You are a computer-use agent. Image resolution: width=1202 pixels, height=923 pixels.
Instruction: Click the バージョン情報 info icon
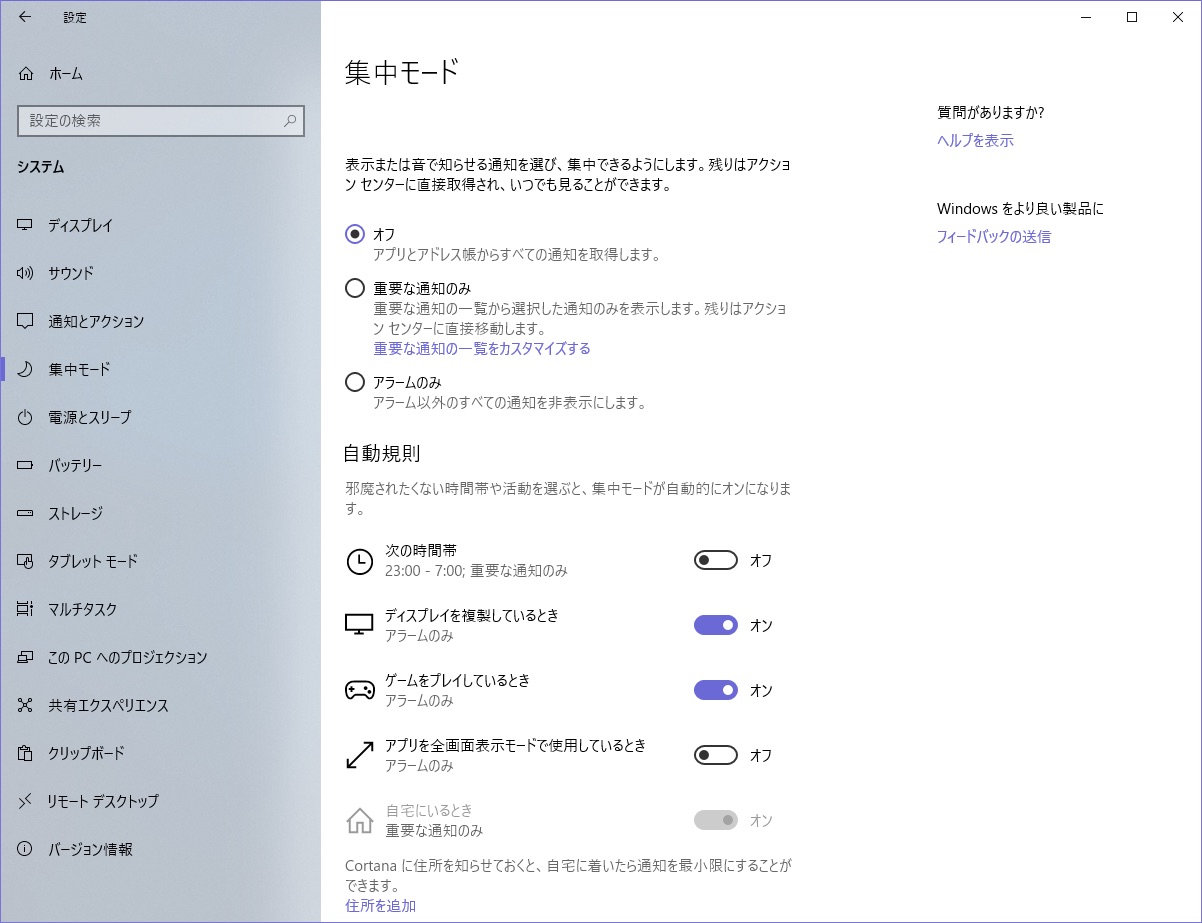pos(26,849)
